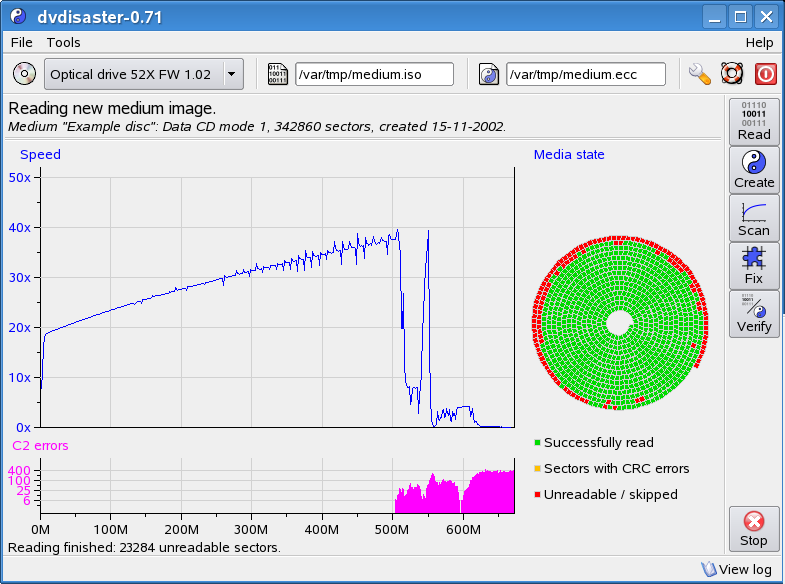Open the Tools menu
Screen dimensions: 785x584
tap(63, 42)
